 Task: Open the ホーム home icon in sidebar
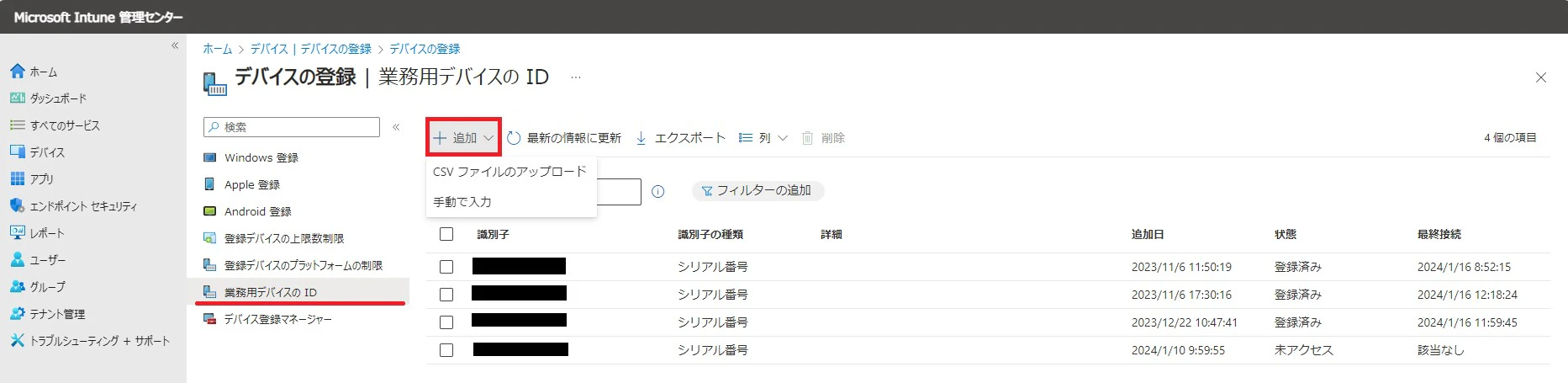17,72
